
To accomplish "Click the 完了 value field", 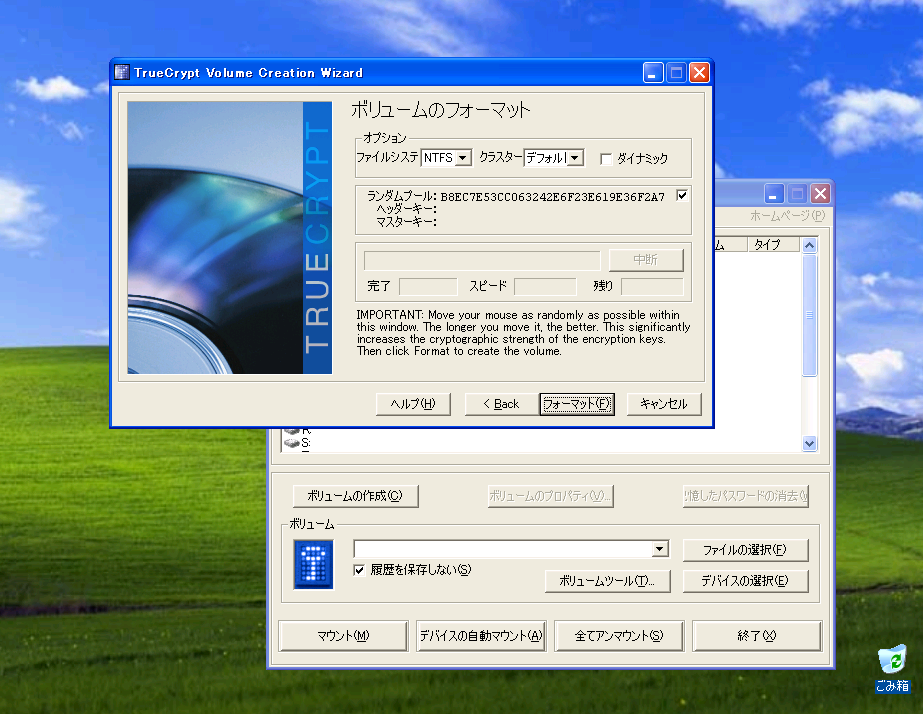I will click(428, 287).
